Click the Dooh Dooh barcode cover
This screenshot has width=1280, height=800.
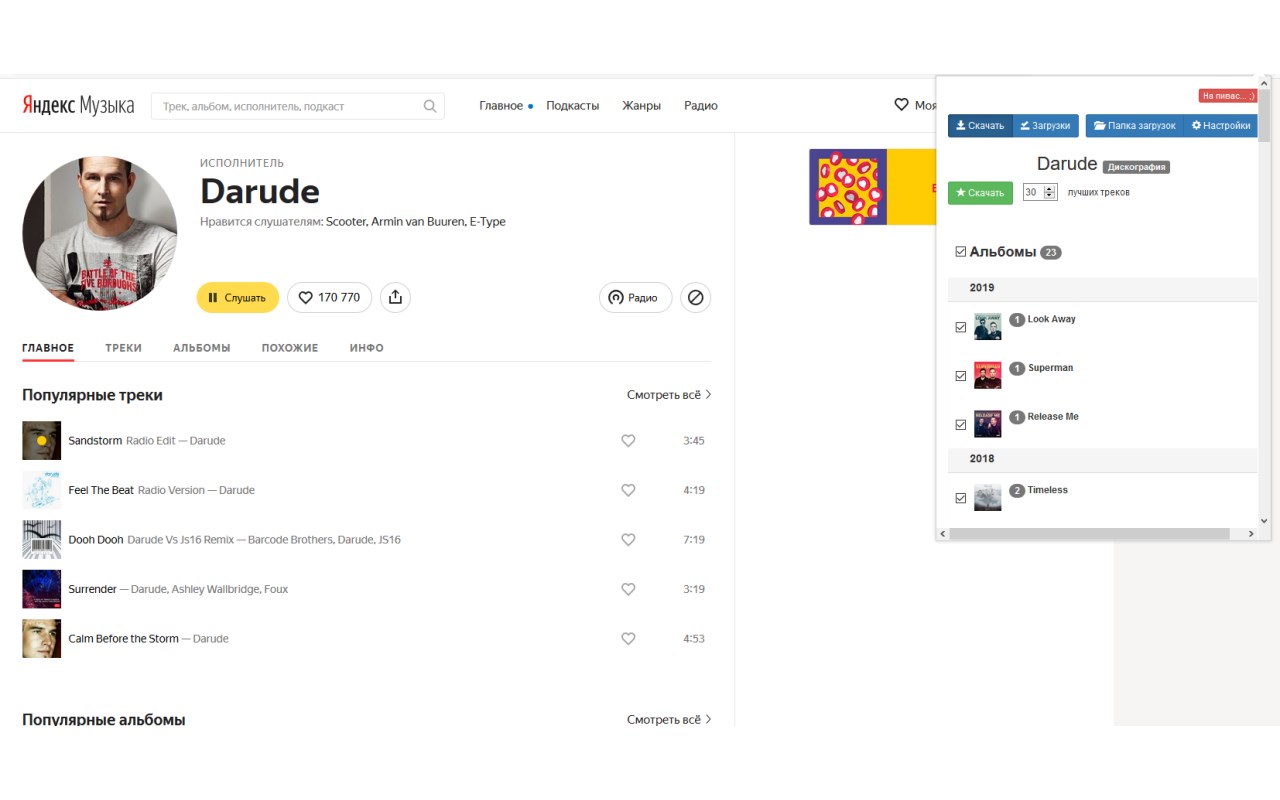[x=41, y=539]
